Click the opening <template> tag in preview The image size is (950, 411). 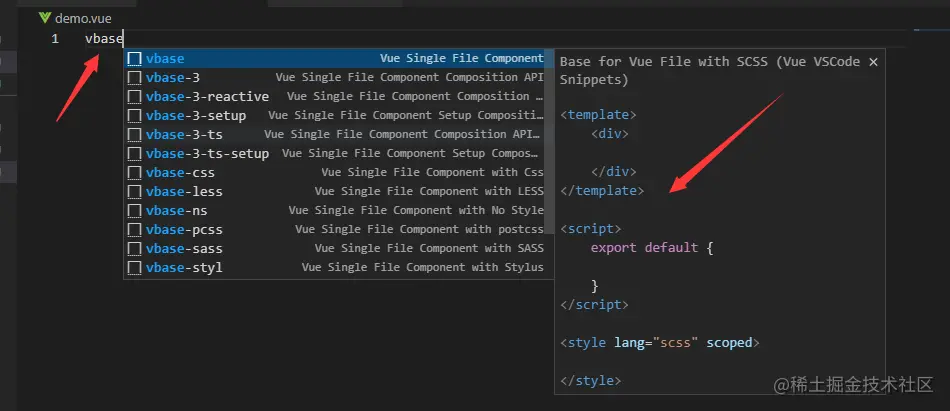pyautogui.click(x=599, y=115)
